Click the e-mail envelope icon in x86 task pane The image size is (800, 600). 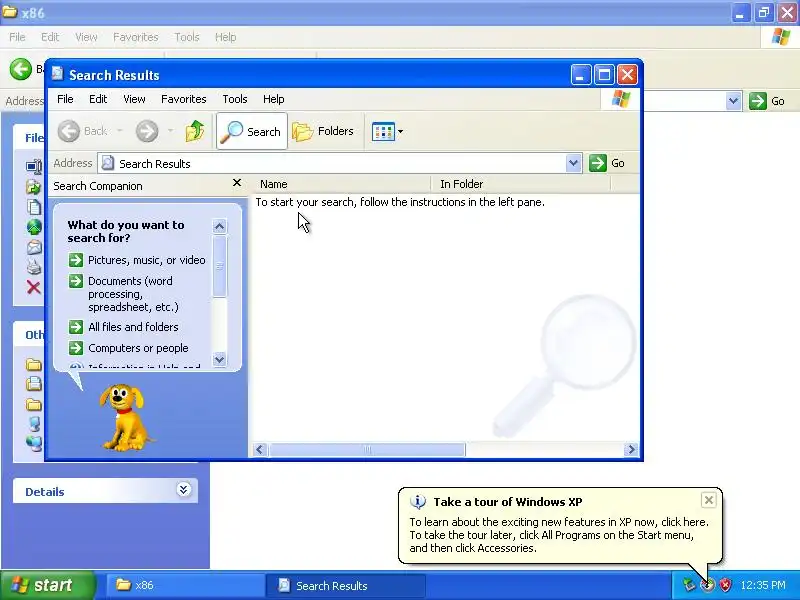(34, 247)
